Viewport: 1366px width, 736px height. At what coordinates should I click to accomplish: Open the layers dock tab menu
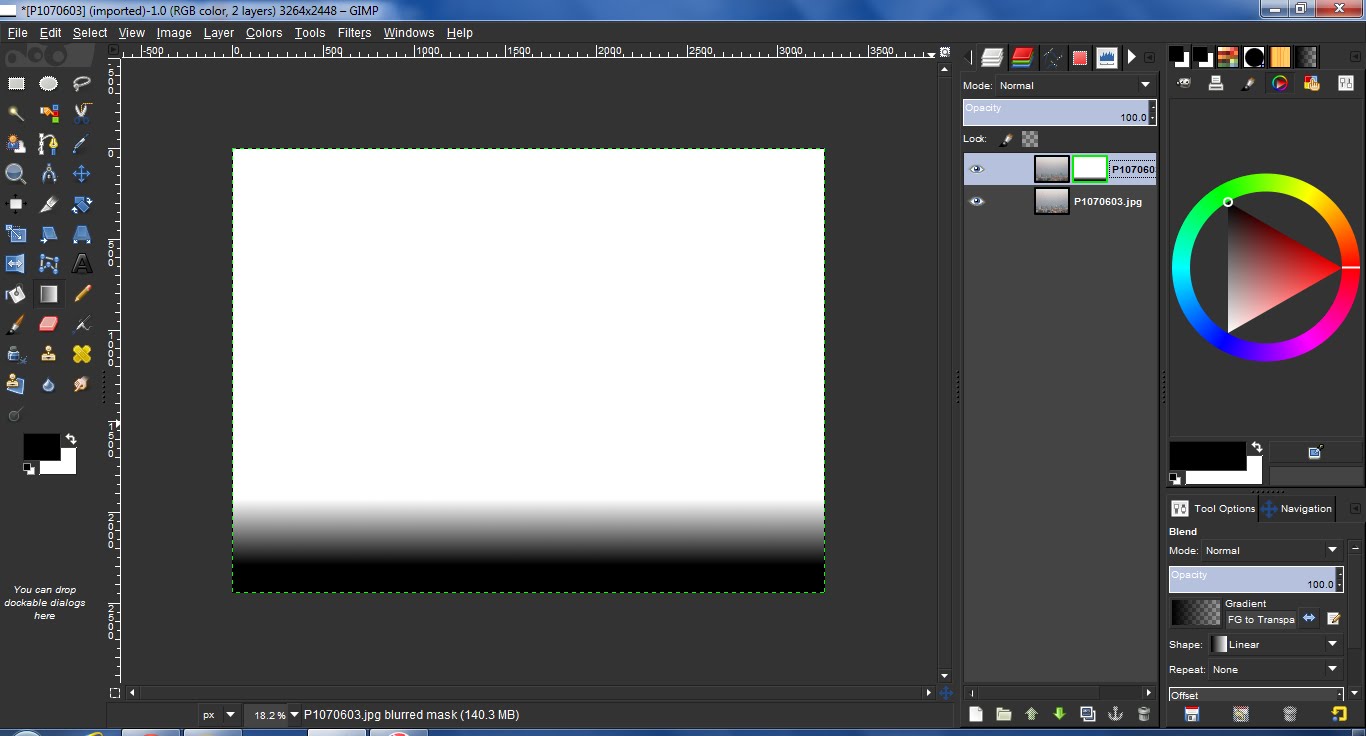1149,58
